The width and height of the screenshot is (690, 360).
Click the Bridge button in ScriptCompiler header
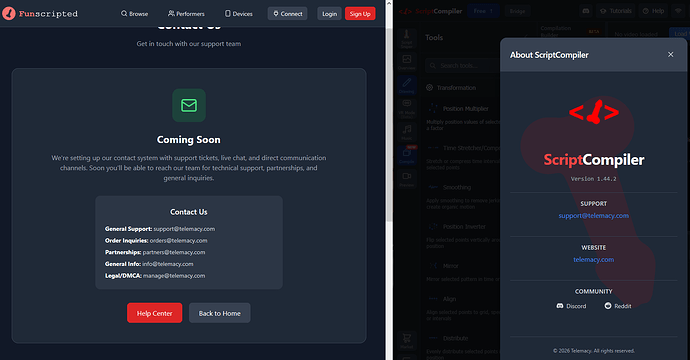pyautogui.click(x=518, y=11)
